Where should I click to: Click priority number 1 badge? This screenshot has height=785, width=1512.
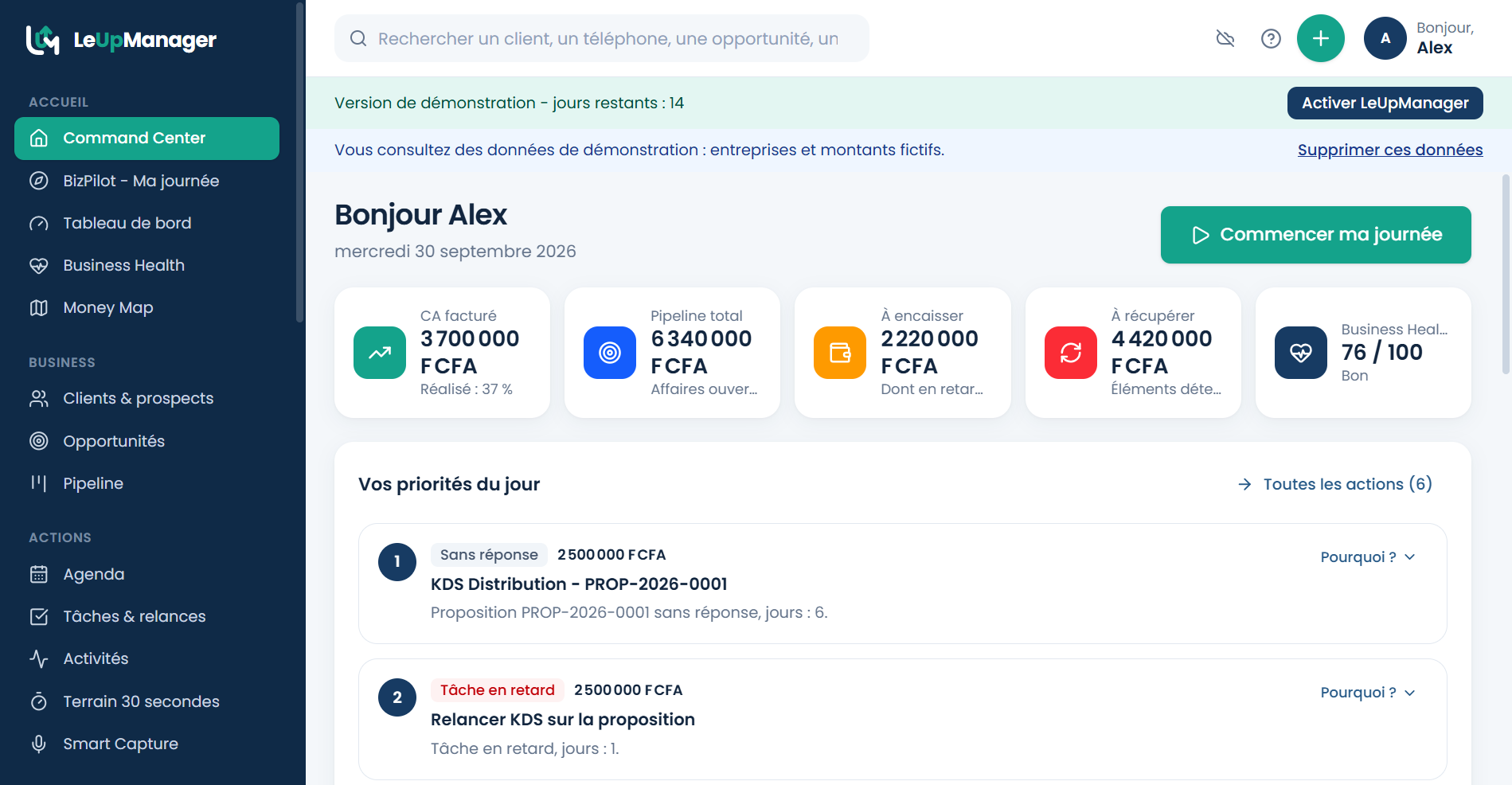(x=397, y=562)
